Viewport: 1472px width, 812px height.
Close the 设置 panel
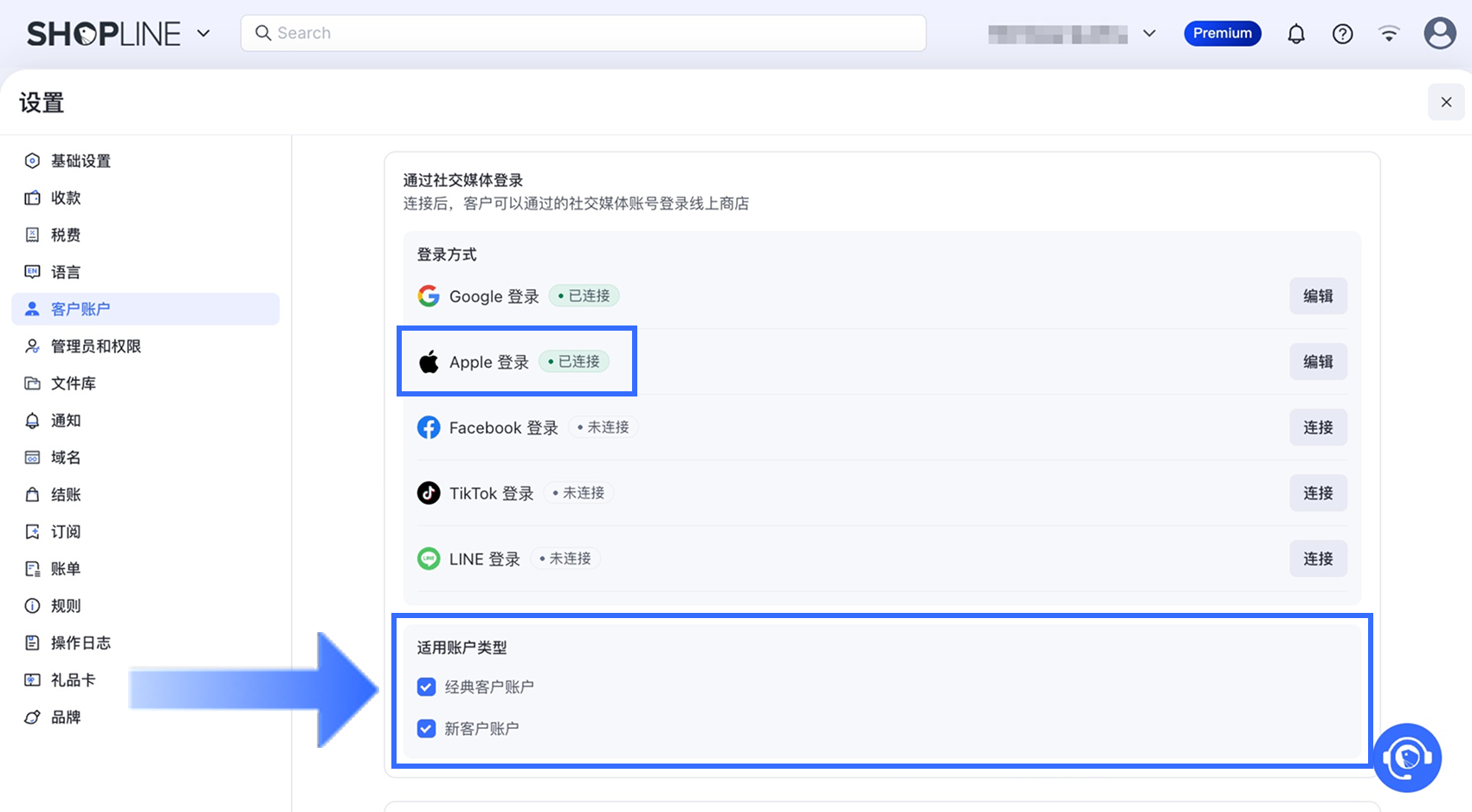[x=1446, y=102]
